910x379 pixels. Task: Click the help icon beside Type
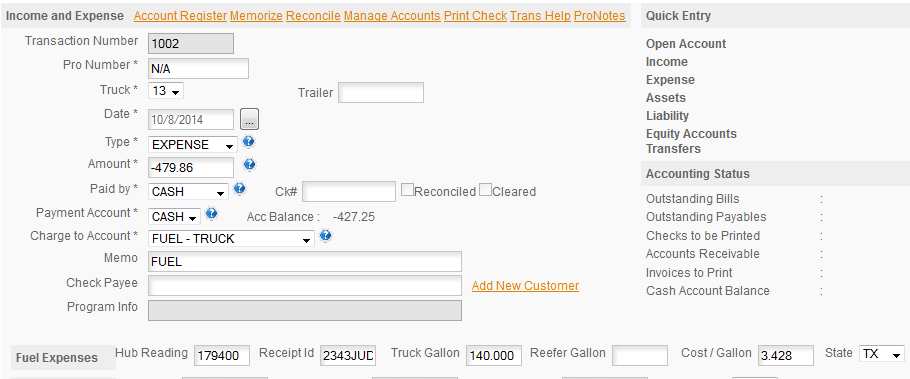click(x=250, y=142)
